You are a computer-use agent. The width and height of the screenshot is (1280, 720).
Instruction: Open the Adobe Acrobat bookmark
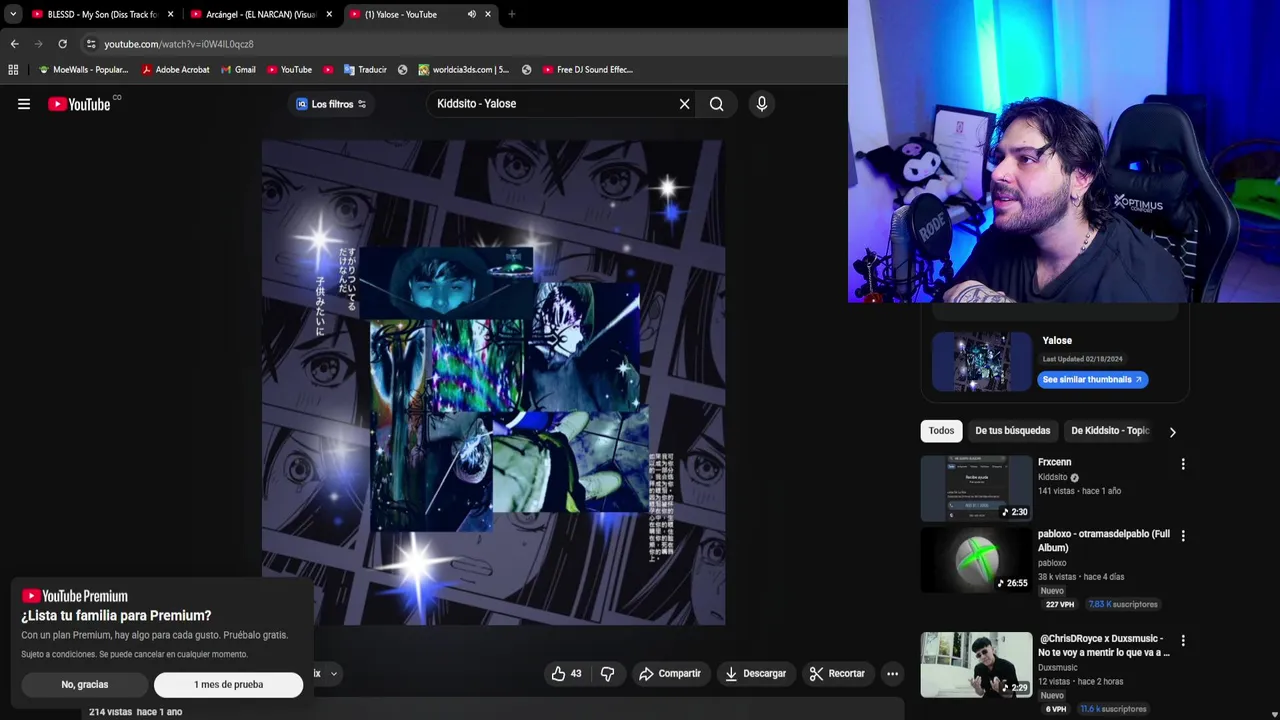pyautogui.click(x=175, y=70)
